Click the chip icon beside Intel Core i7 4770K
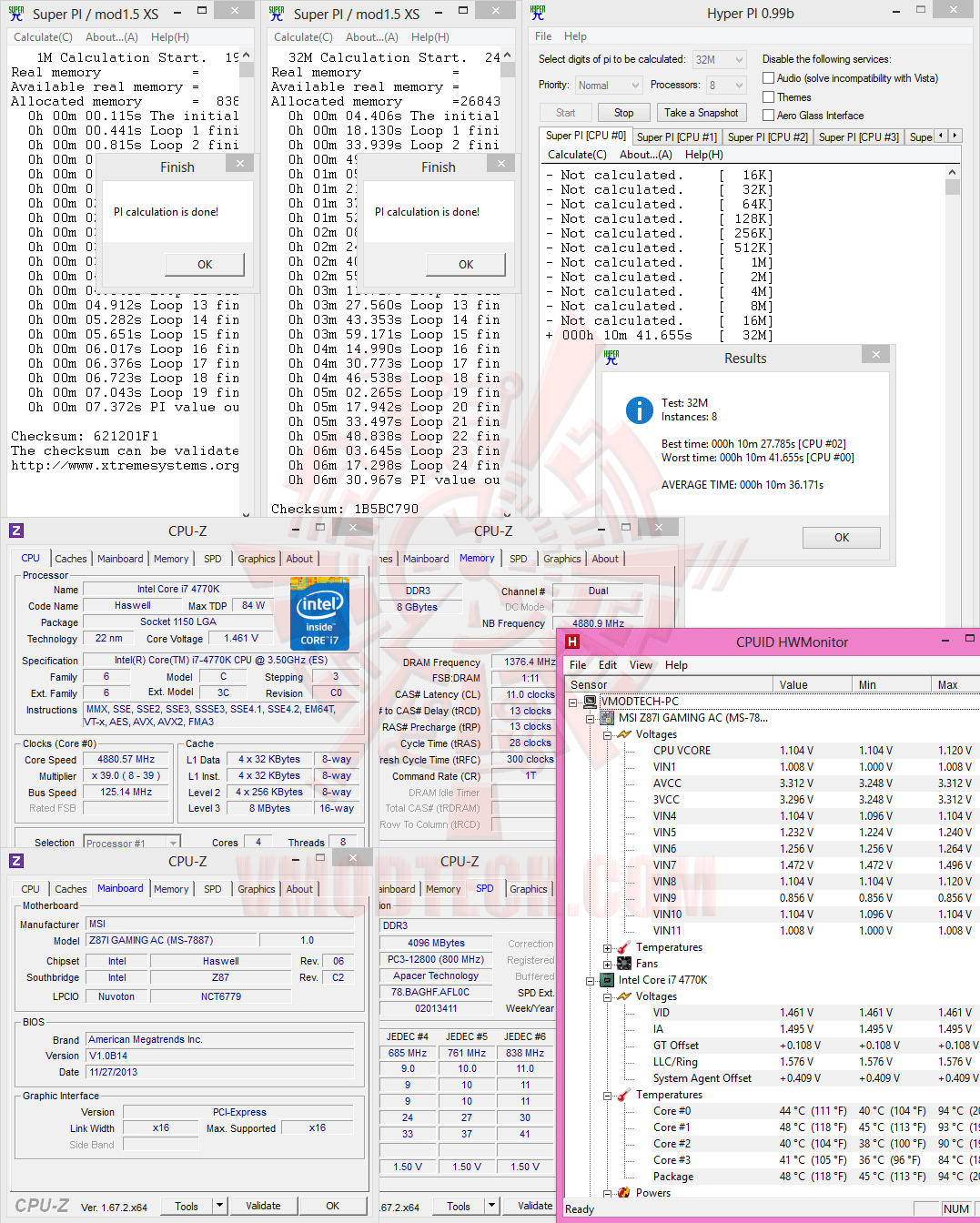This screenshot has width=980, height=1223. 608,980
